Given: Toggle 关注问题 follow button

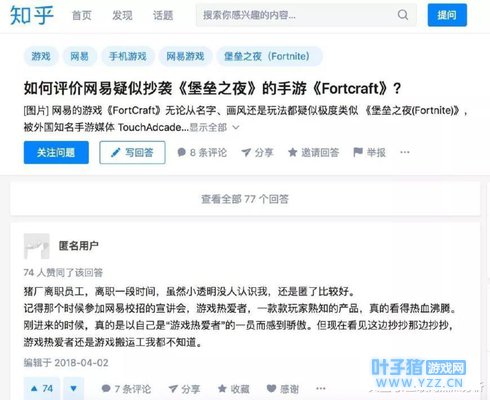Looking at the screenshot, I should point(56,152).
